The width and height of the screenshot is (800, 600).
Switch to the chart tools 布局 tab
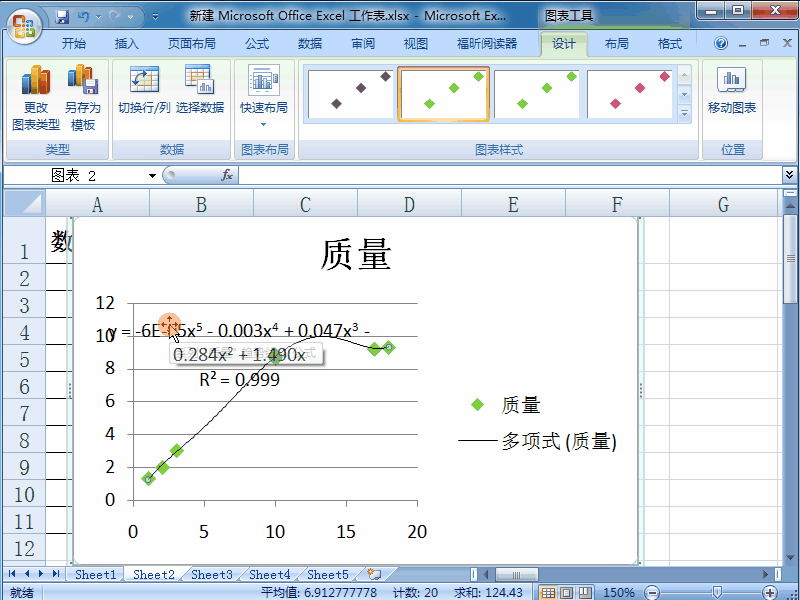617,44
